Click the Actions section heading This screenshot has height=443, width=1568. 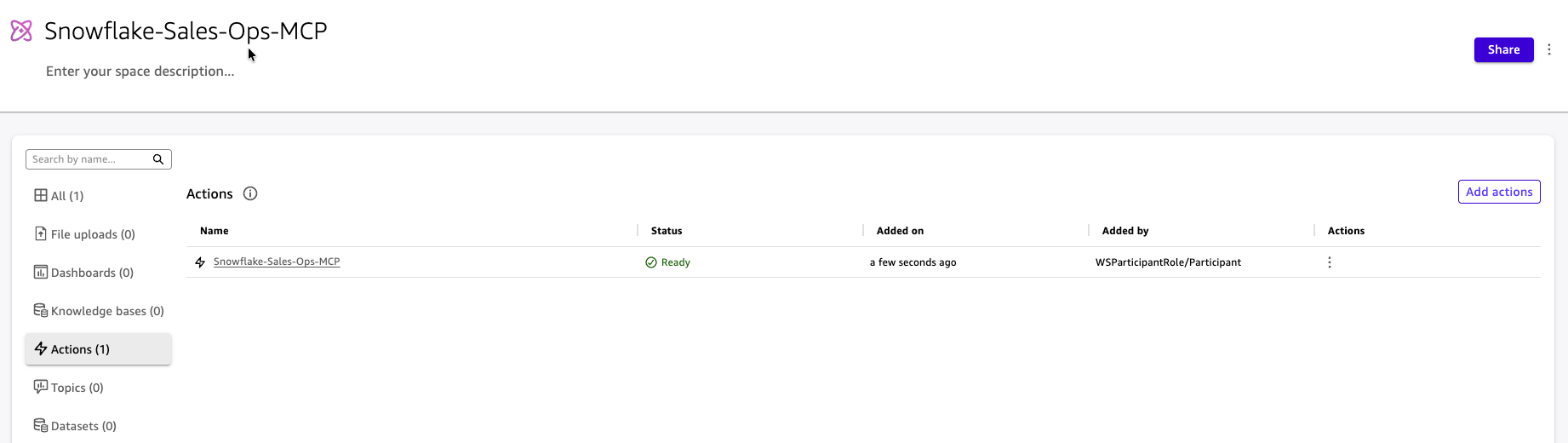coord(209,194)
